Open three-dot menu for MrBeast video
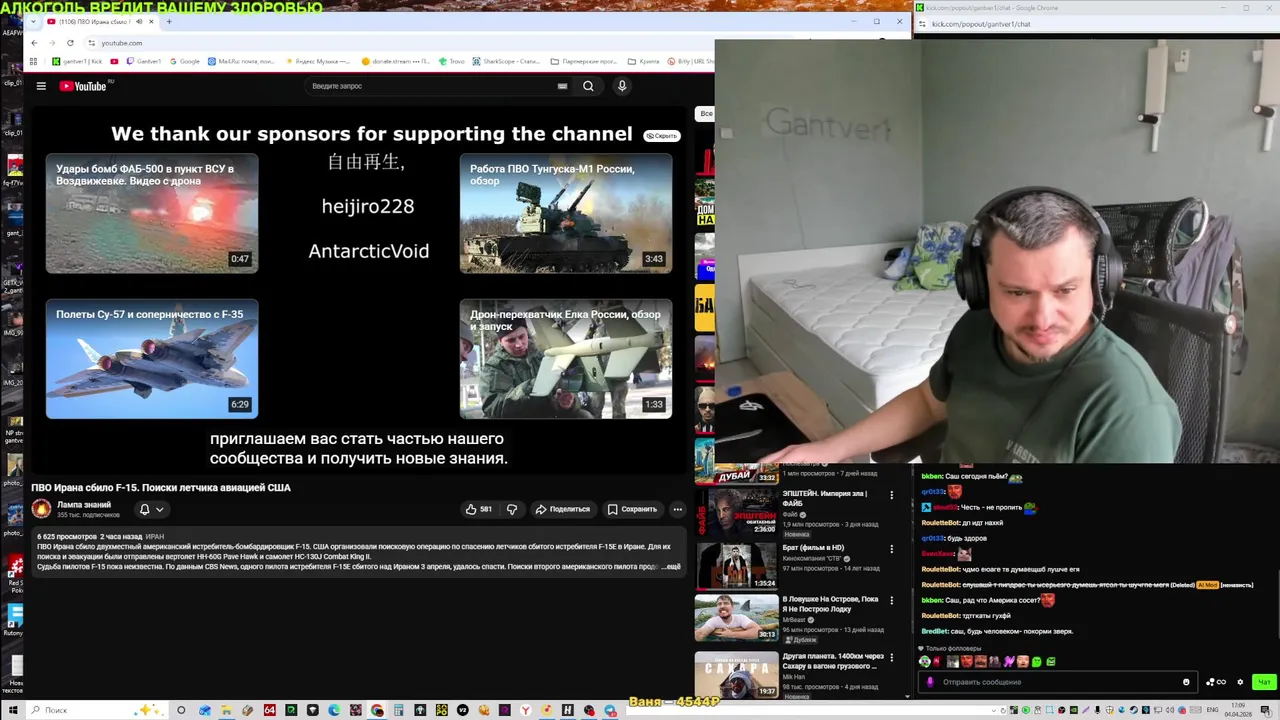Screen dimensions: 1280x720 pyautogui.click(x=892, y=601)
